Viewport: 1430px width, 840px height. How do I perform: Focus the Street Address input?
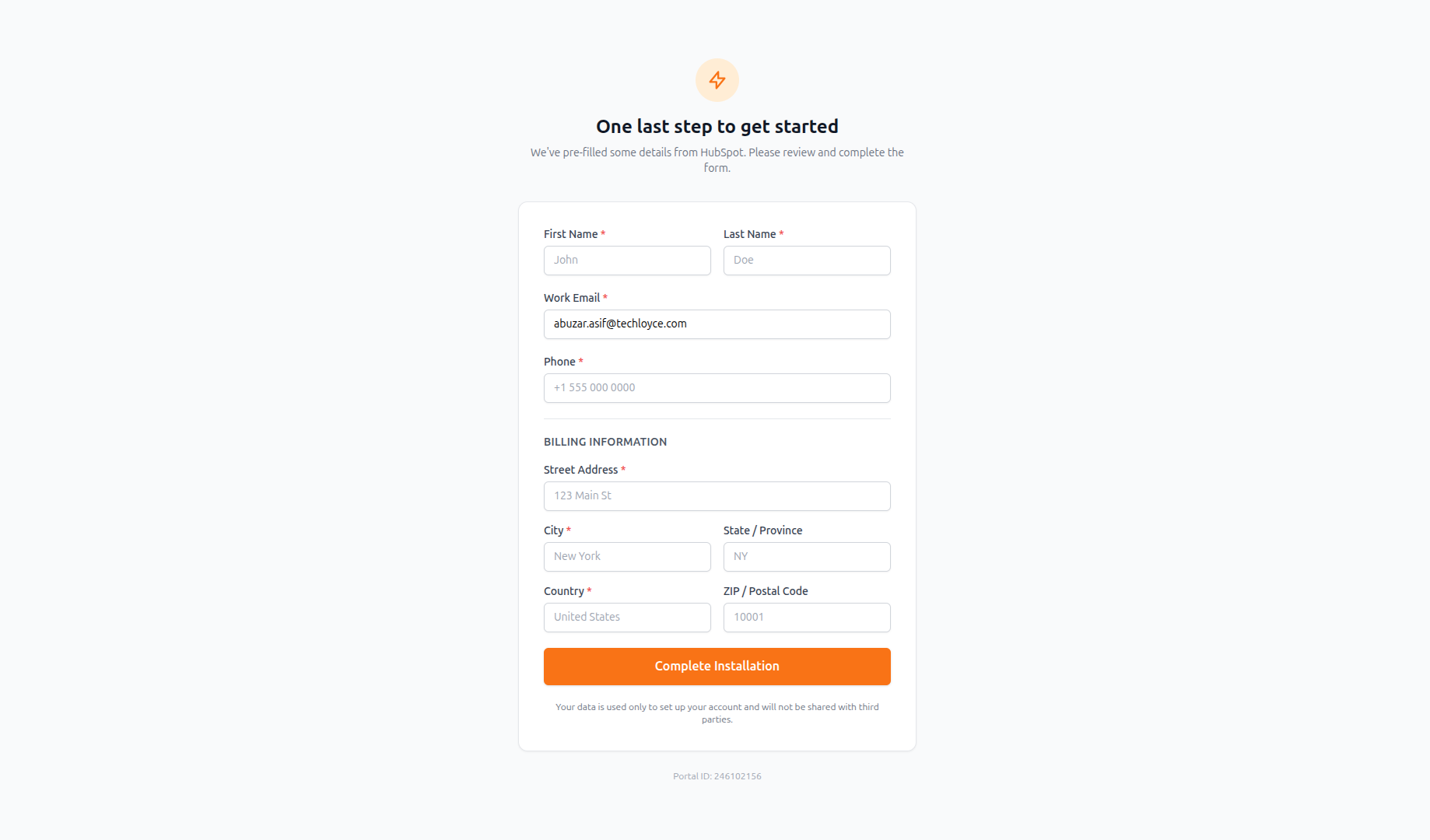pos(717,496)
